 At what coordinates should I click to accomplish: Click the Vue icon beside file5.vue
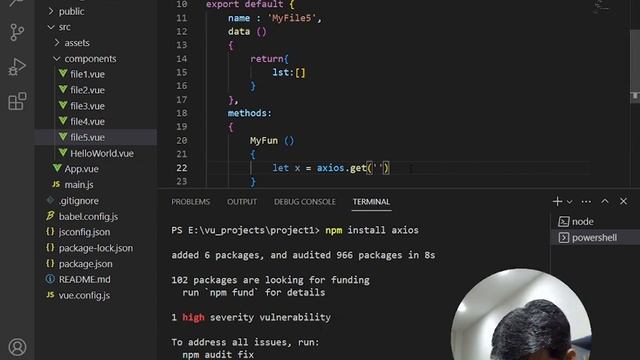coord(63,137)
